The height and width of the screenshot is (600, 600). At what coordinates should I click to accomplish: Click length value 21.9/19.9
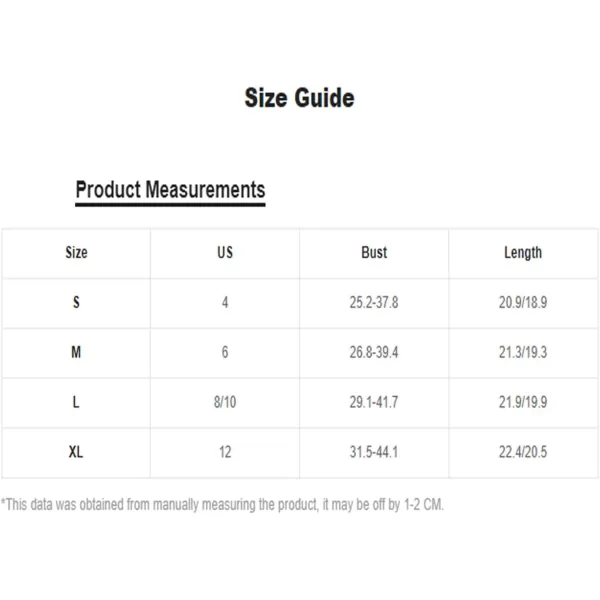[523, 402]
